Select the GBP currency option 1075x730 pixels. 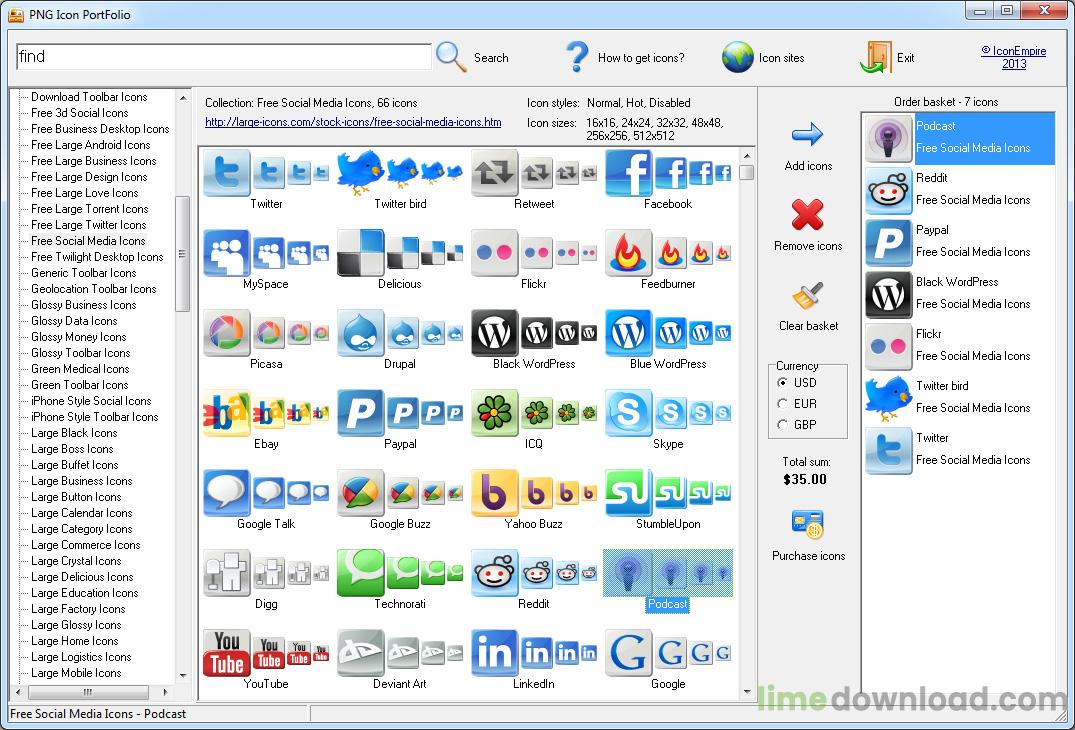783,425
